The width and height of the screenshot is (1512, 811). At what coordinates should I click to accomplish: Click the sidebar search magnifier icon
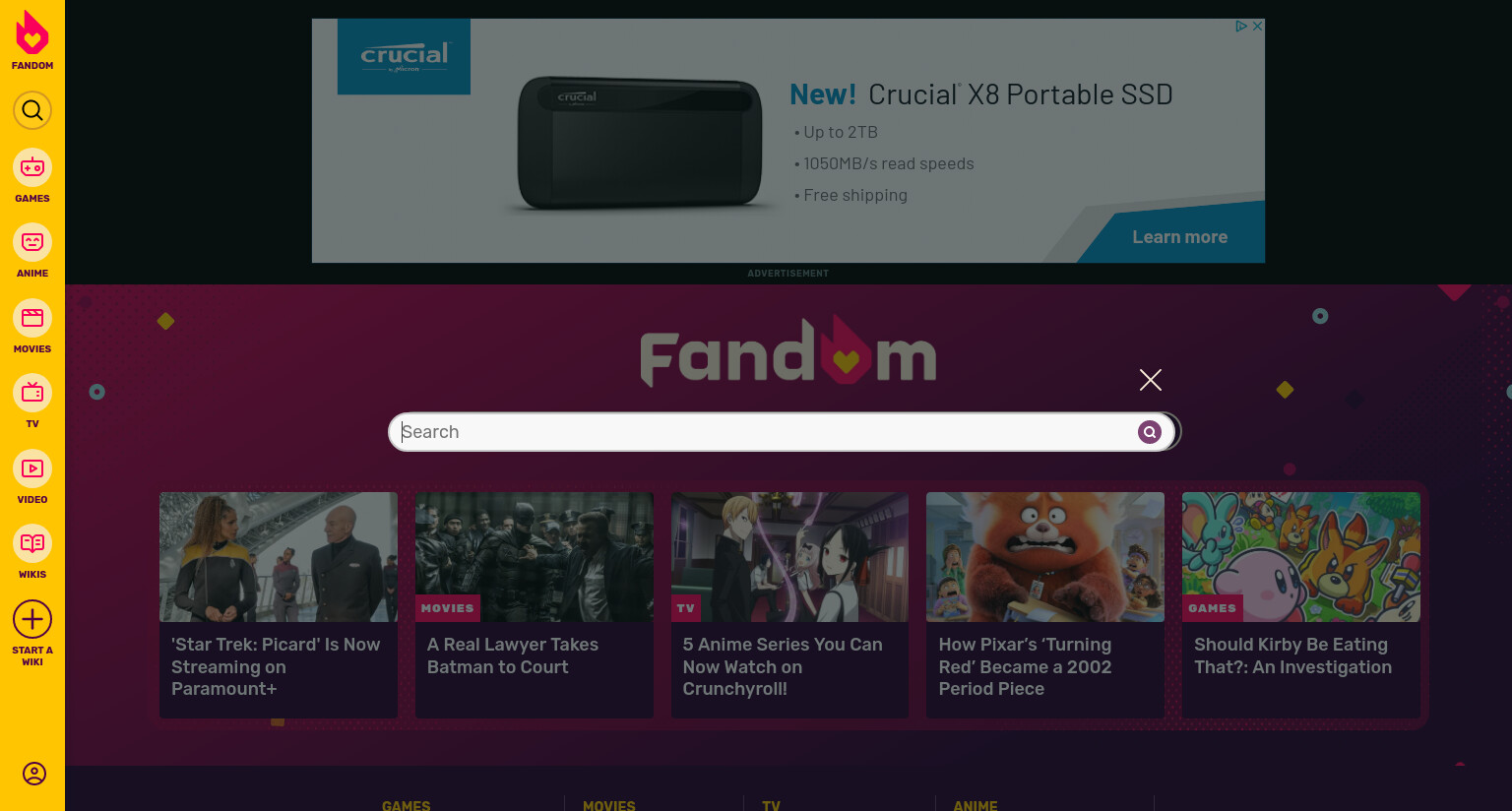tap(32, 110)
